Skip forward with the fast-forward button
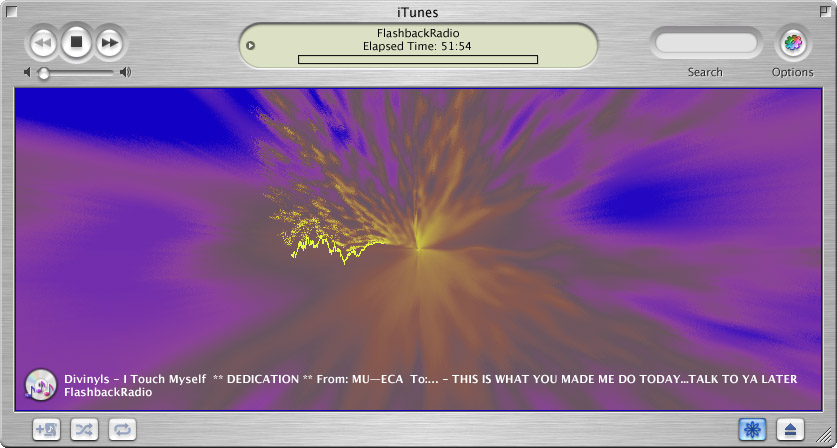 coord(110,43)
